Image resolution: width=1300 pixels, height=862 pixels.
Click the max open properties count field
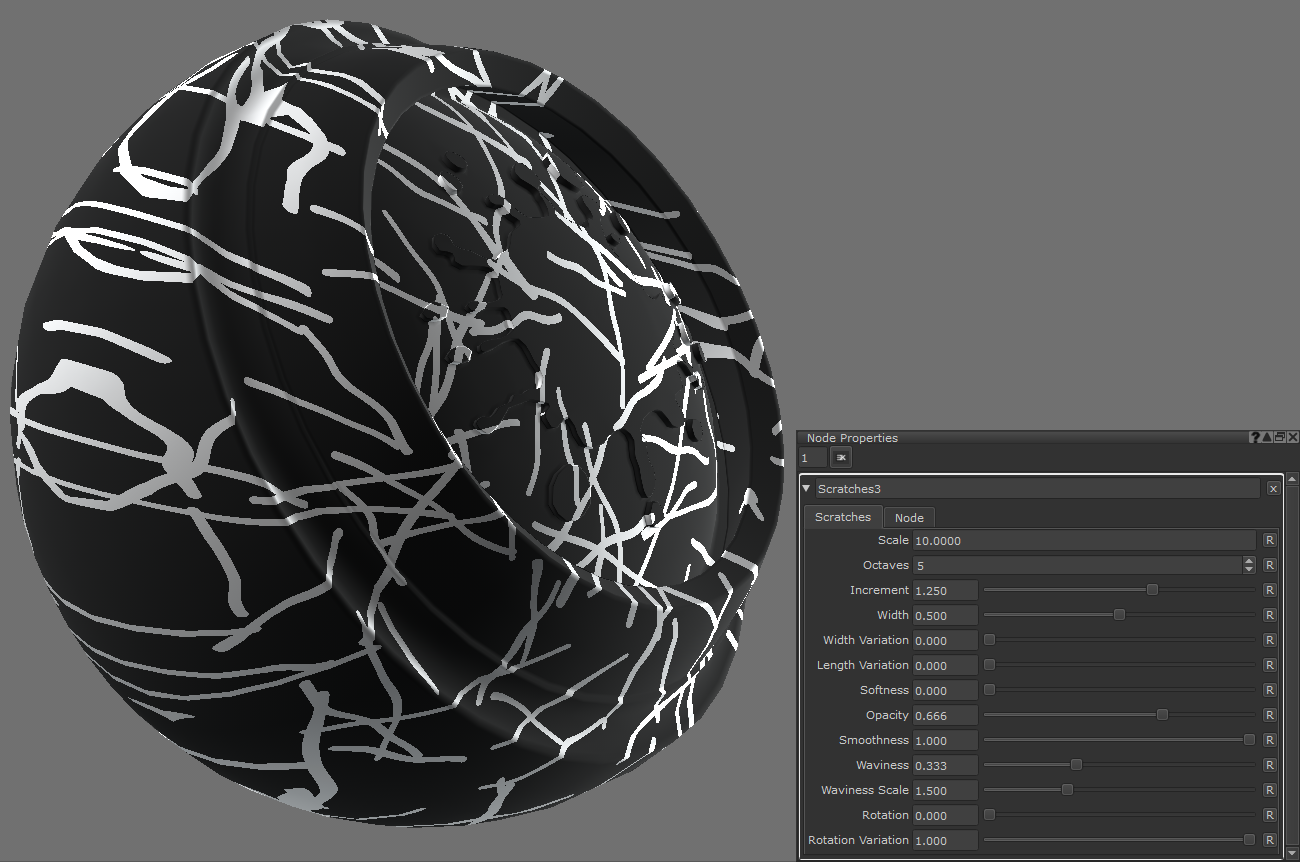813,458
